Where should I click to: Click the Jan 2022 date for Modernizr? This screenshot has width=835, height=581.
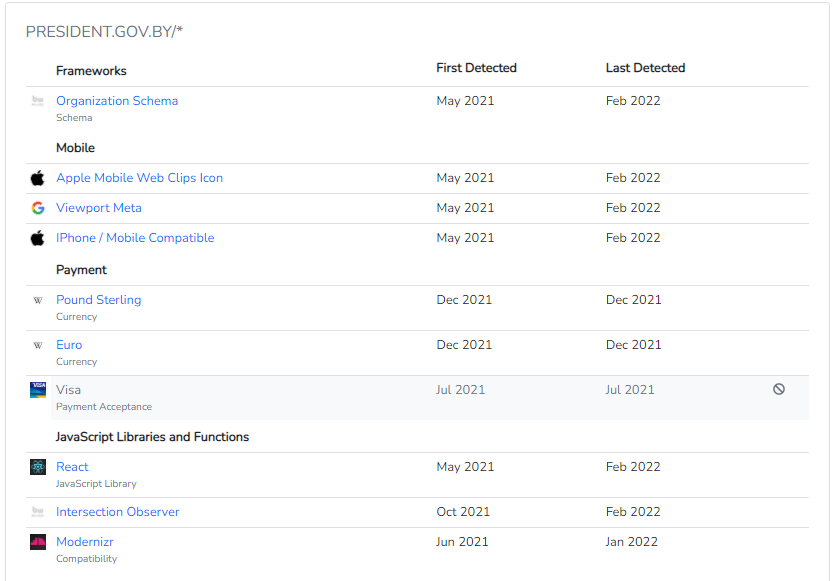[x=632, y=542]
